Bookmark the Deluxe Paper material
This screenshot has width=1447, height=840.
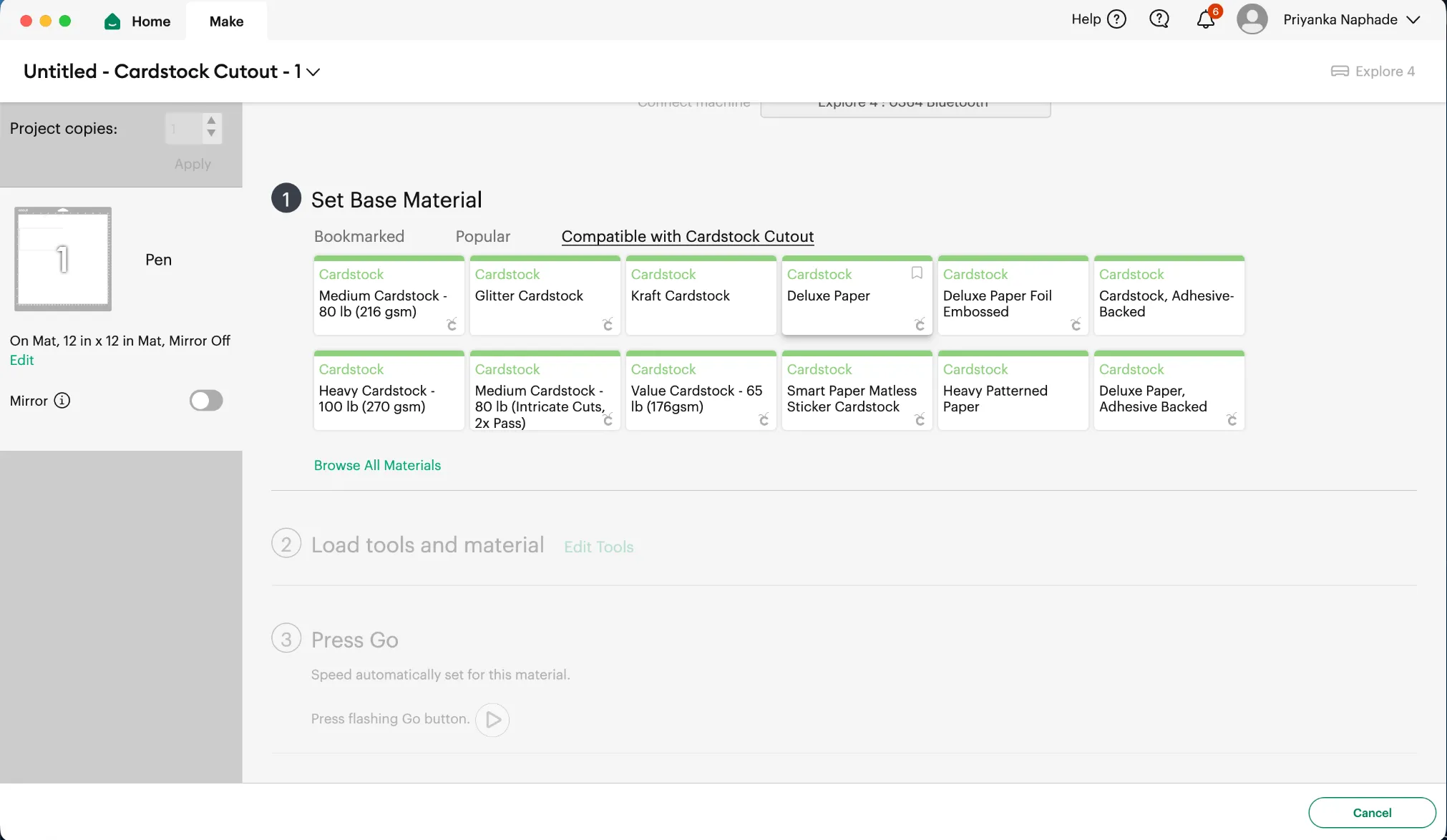point(917,273)
